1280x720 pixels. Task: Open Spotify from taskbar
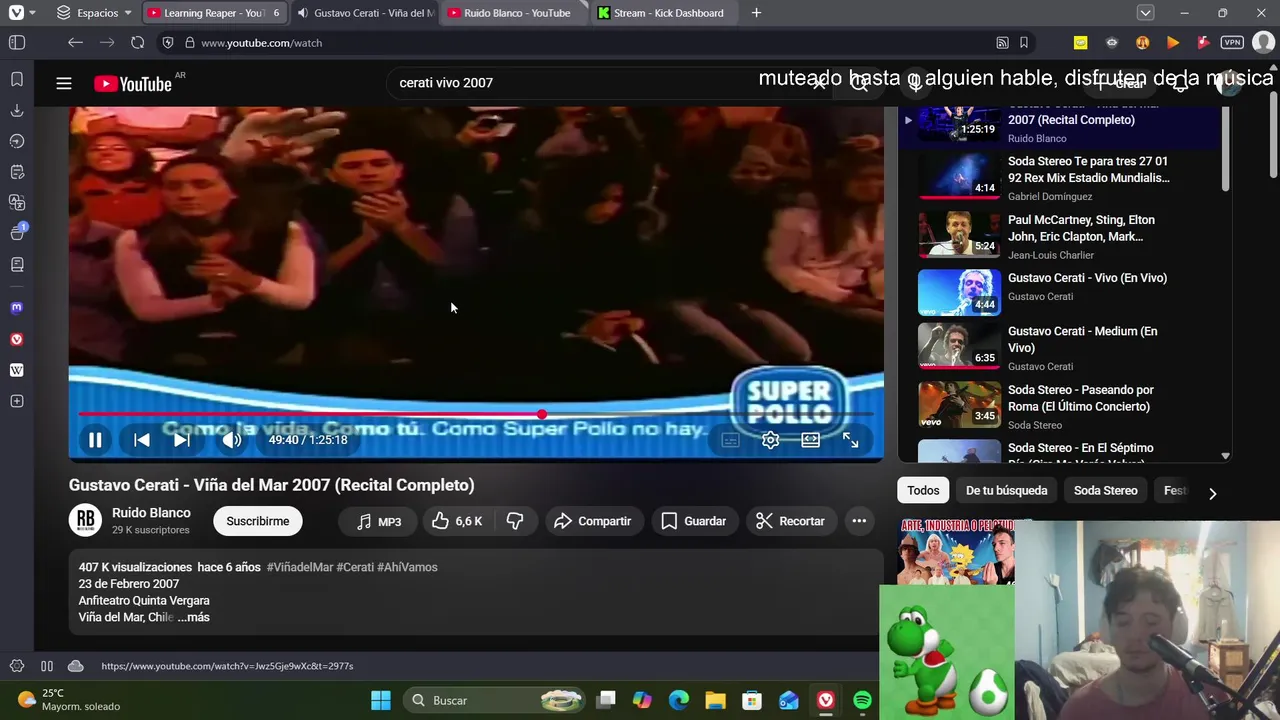[862, 700]
